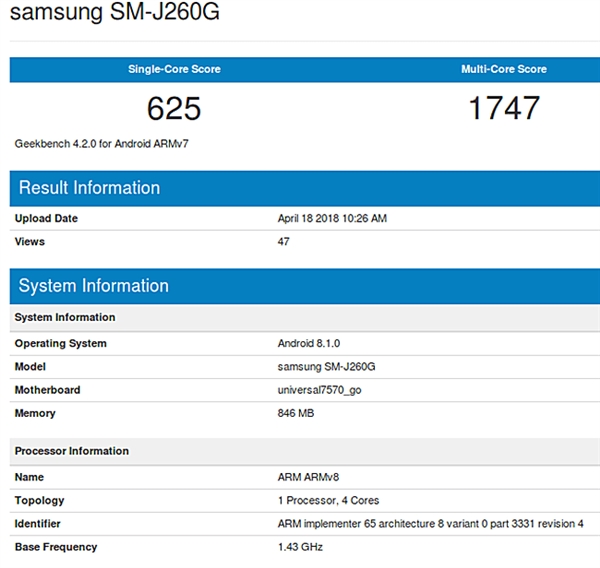Click the Upload Date value April 18 2018
600x568 pixels.
click(x=331, y=218)
